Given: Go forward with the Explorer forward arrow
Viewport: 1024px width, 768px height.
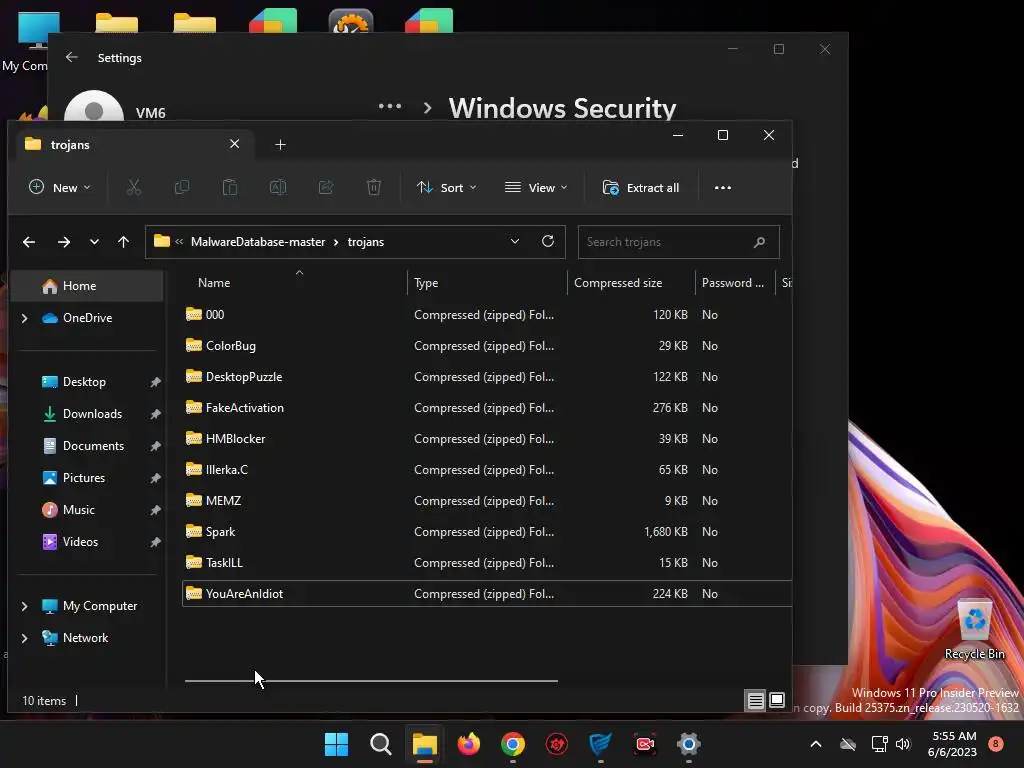Looking at the screenshot, I should click(63, 242).
